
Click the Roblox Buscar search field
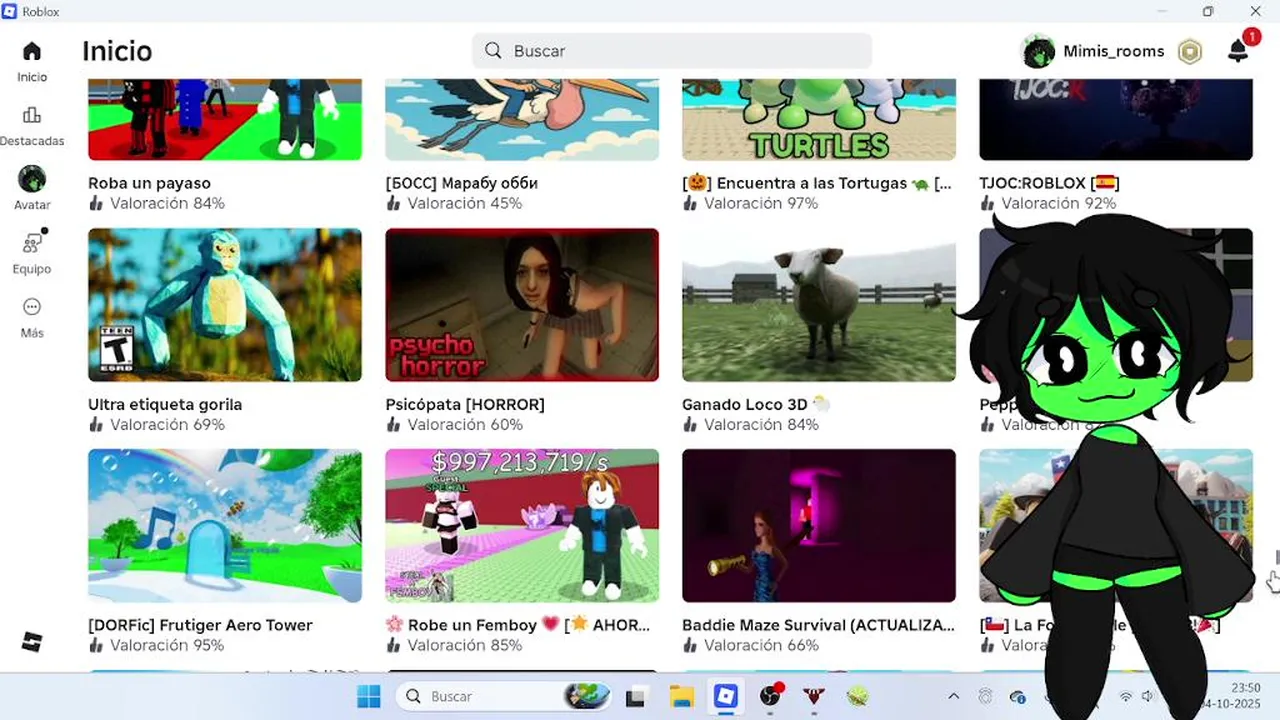(672, 51)
